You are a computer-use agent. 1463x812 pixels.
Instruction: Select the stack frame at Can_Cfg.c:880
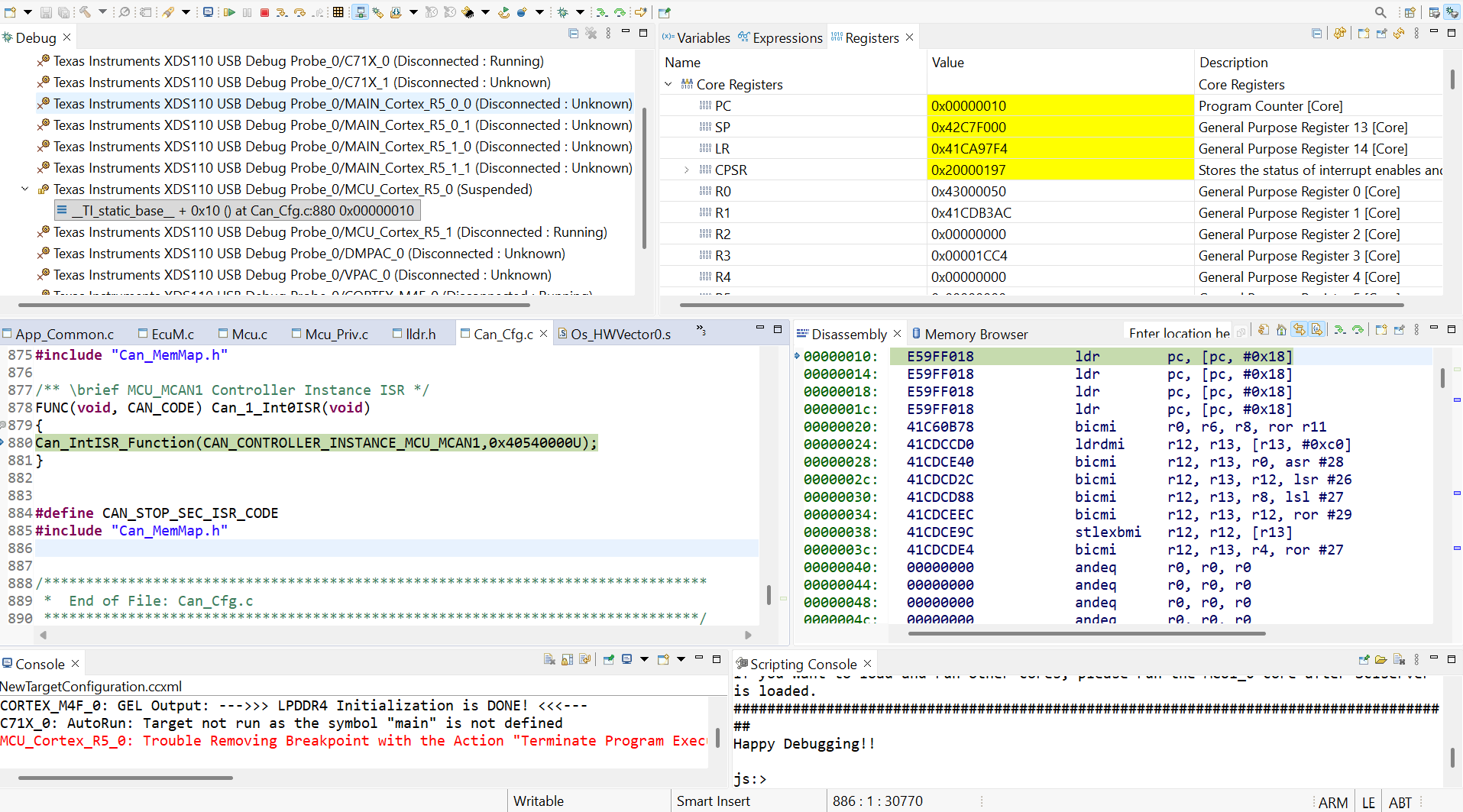coord(238,210)
